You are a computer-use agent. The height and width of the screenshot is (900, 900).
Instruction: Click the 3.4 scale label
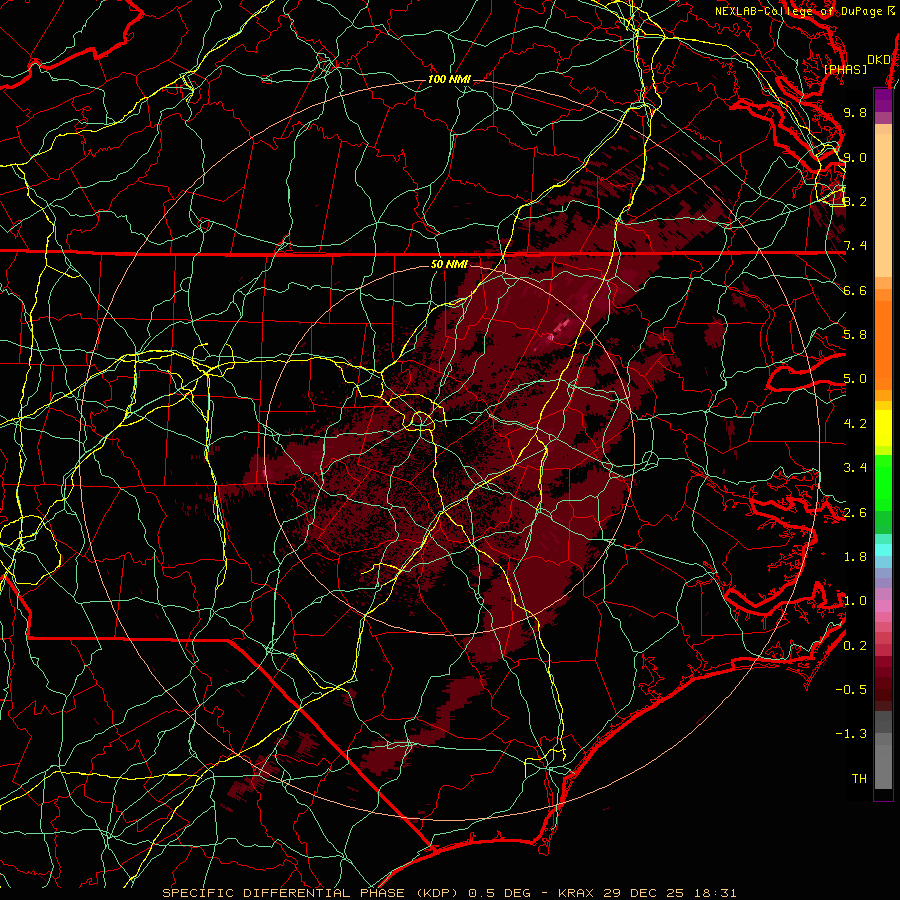coord(855,468)
